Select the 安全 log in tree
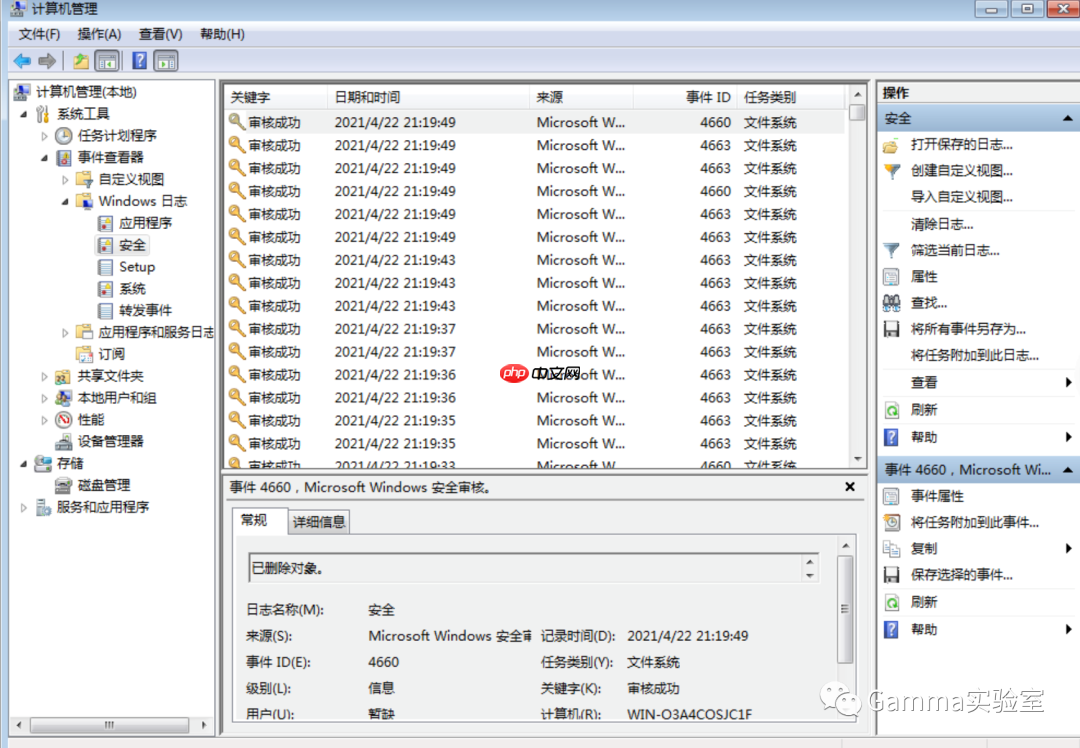 pyautogui.click(x=132, y=245)
